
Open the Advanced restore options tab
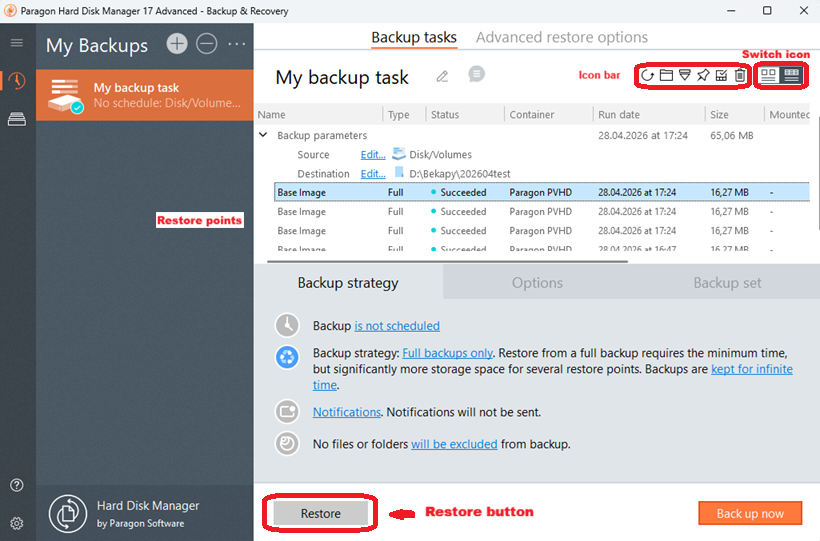point(562,37)
